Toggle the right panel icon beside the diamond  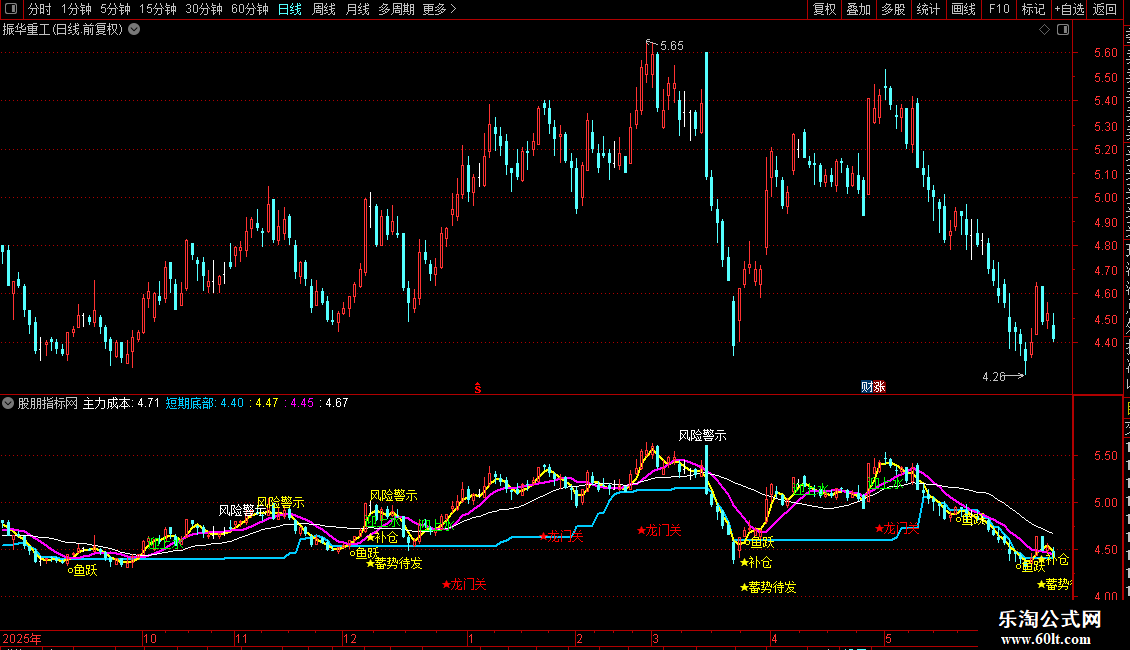[x=1063, y=30]
